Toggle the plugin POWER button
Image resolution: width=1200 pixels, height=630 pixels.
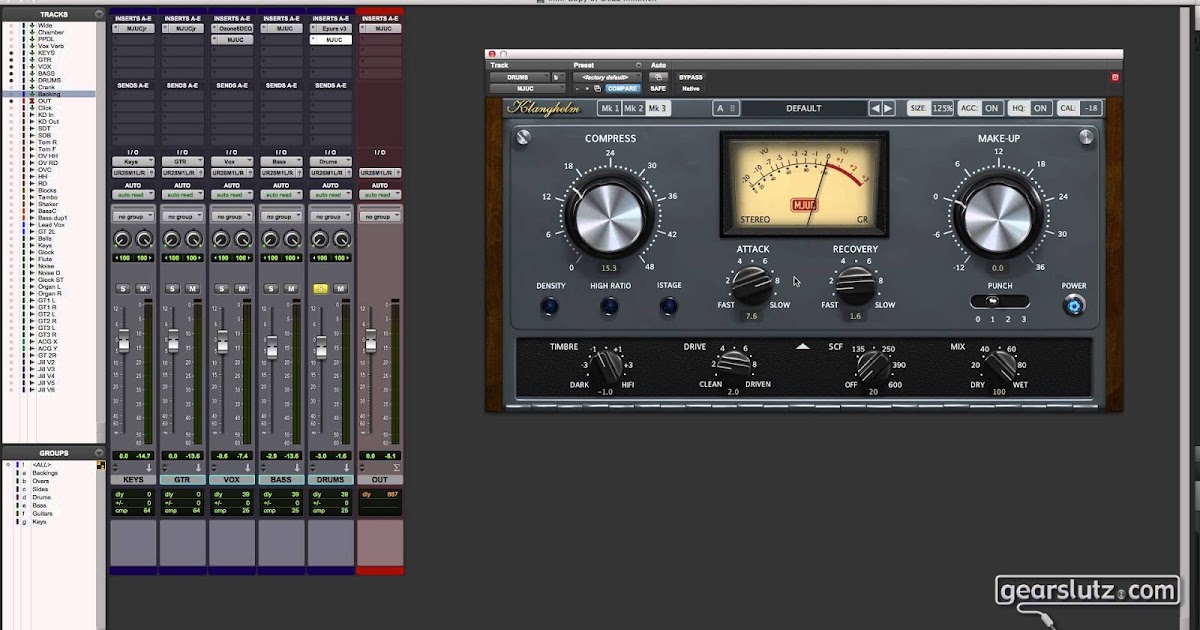pyautogui.click(x=1074, y=305)
